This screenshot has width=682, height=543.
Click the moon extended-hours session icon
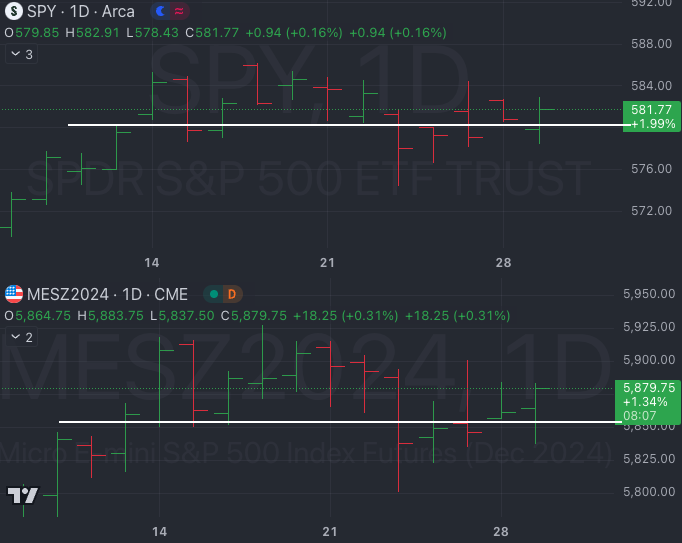[161, 12]
